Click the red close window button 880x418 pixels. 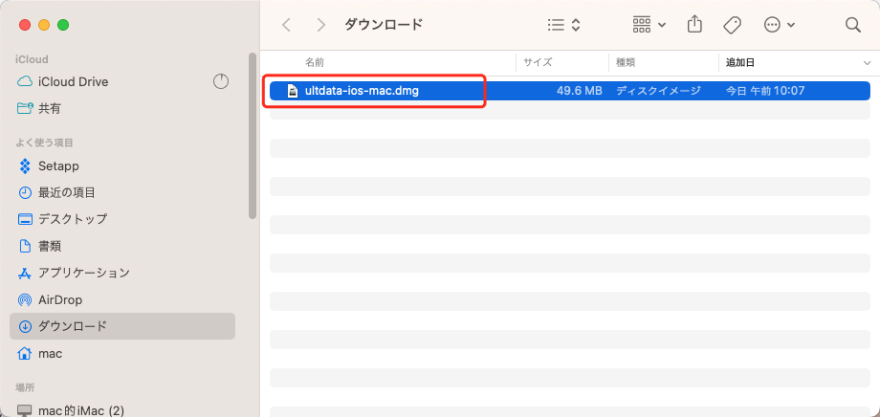[x=25, y=25]
